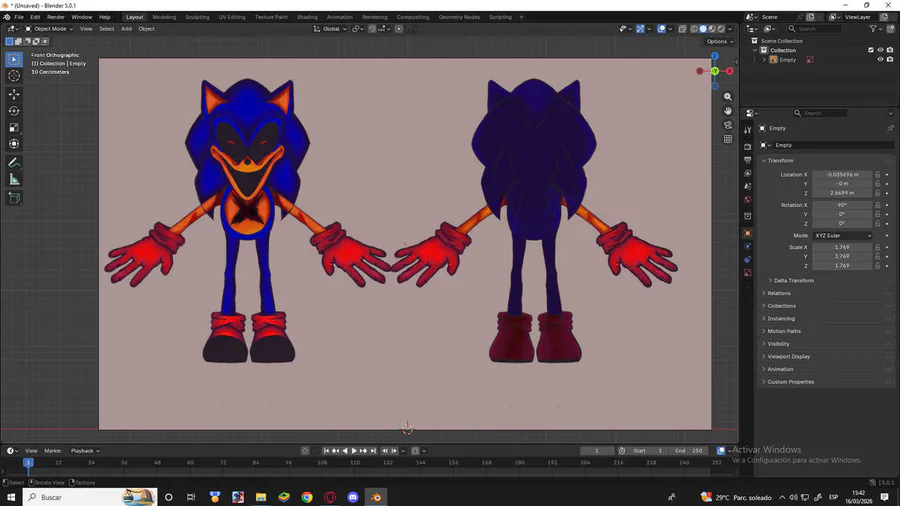Select the Measure tool
This screenshot has width=900, height=506.
coord(14,180)
